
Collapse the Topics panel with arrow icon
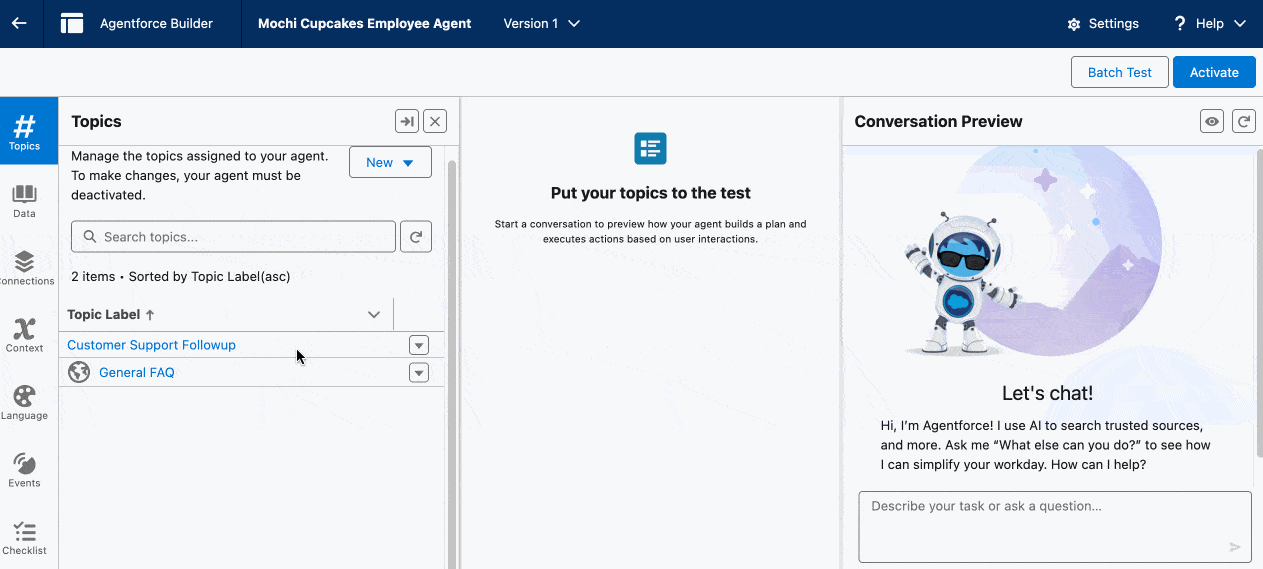click(x=407, y=121)
